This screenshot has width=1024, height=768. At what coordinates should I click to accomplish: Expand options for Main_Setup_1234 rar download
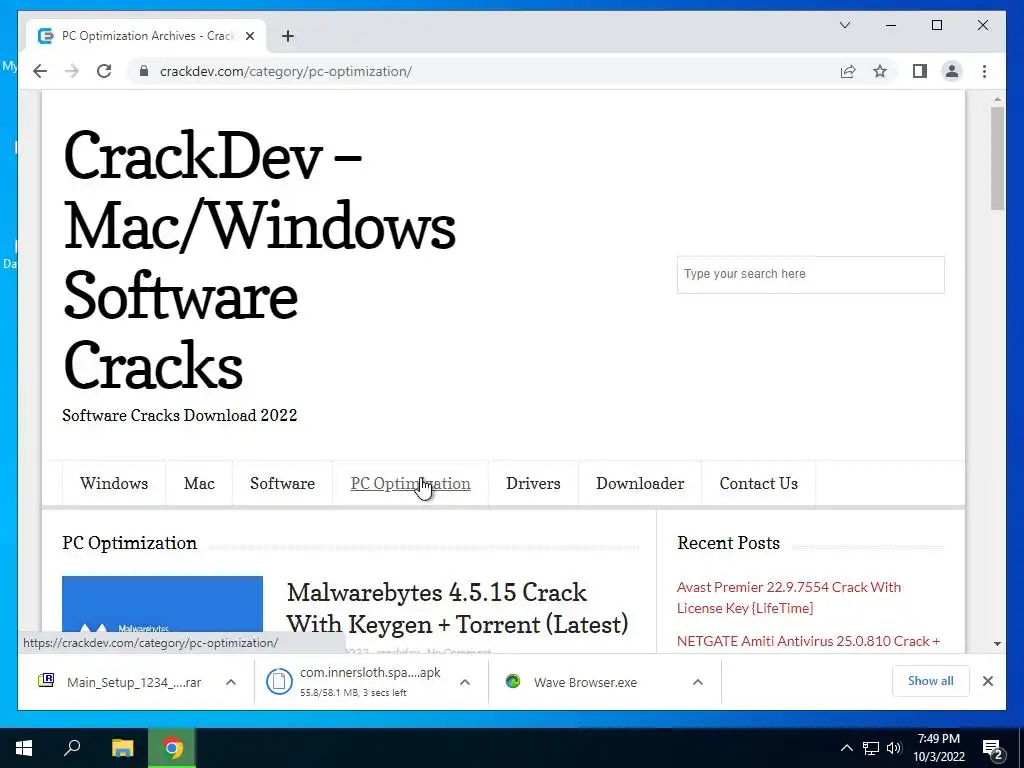coord(231,682)
